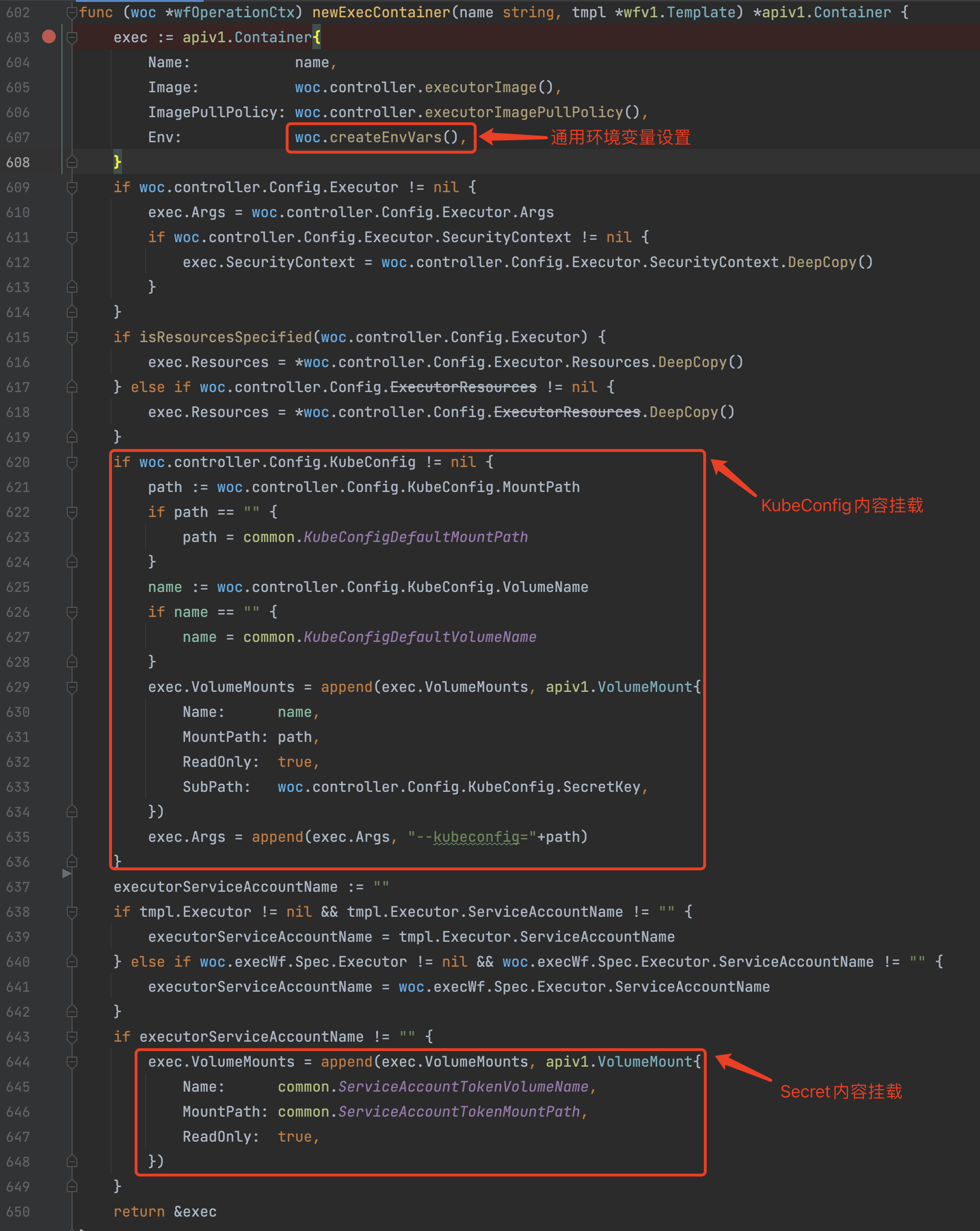Screen dimensions: 980x1231
Task: Click fold marker at SecurityContext check line 611
Action: [72, 237]
